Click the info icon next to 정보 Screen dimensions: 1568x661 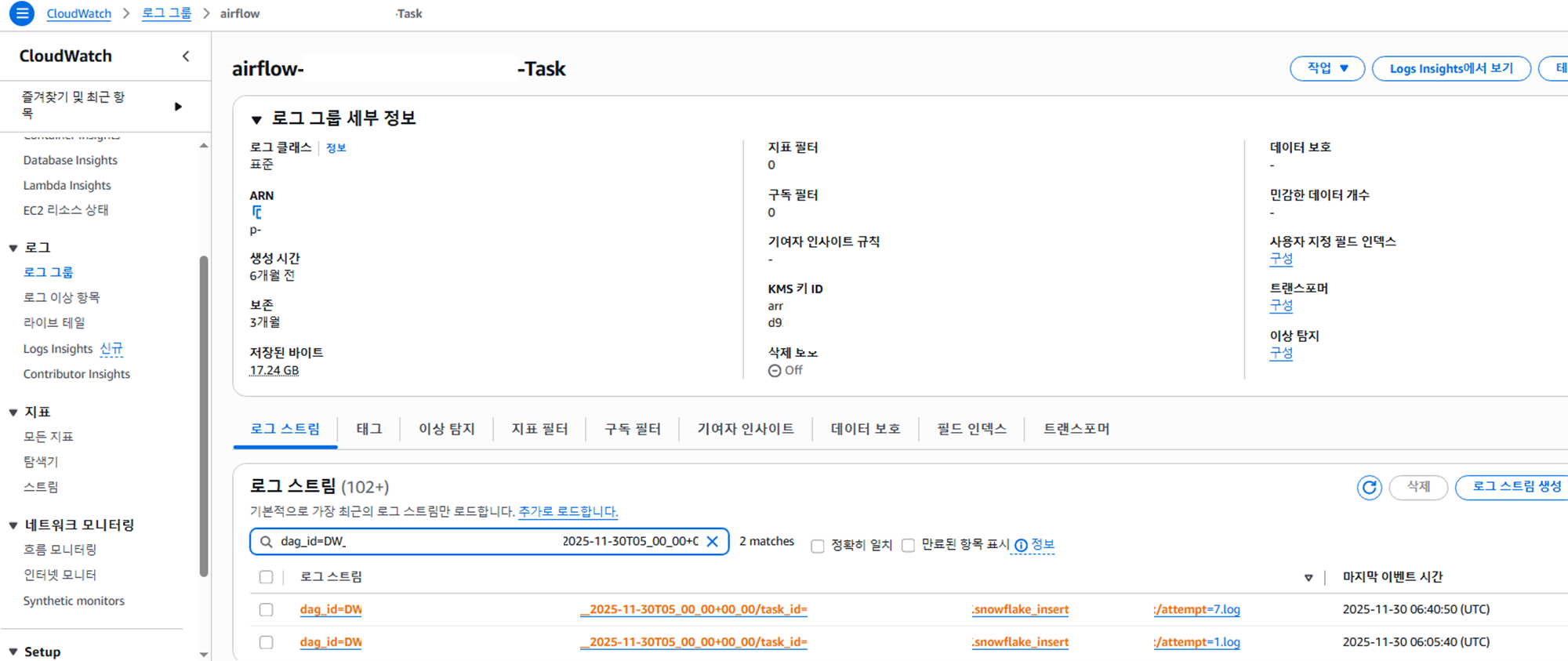coord(1021,545)
